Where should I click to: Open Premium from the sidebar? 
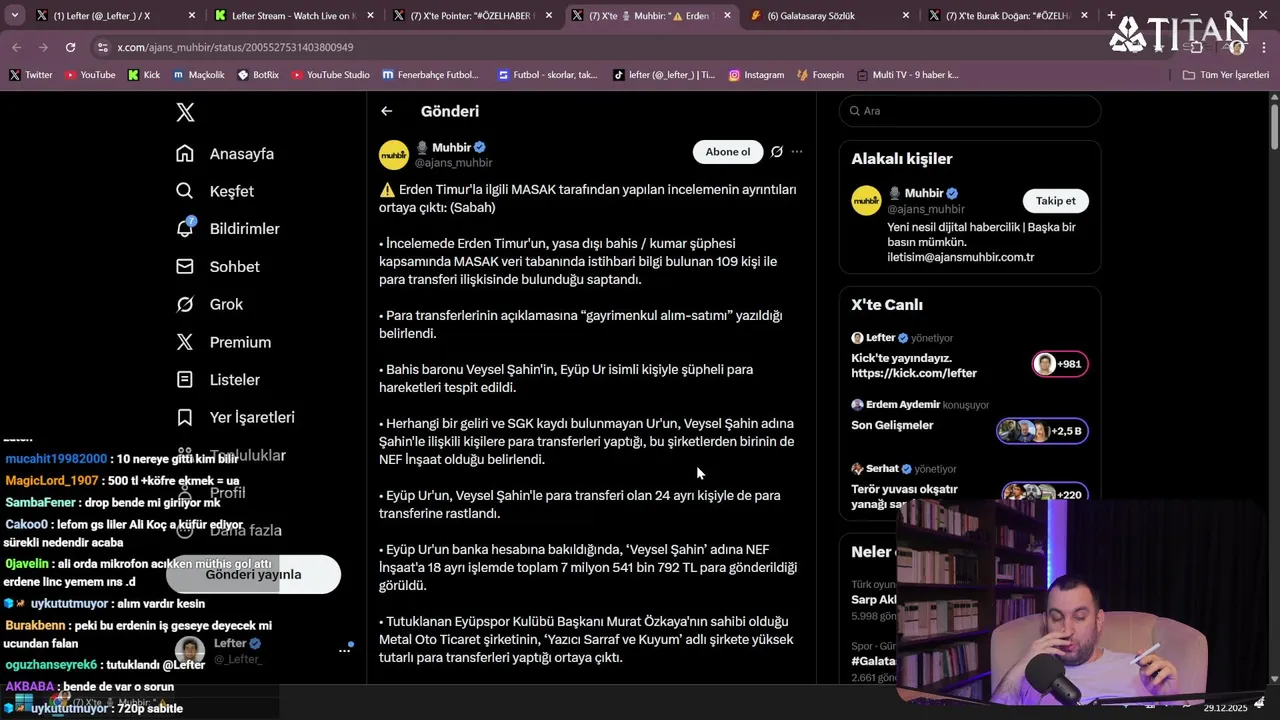(x=223, y=342)
